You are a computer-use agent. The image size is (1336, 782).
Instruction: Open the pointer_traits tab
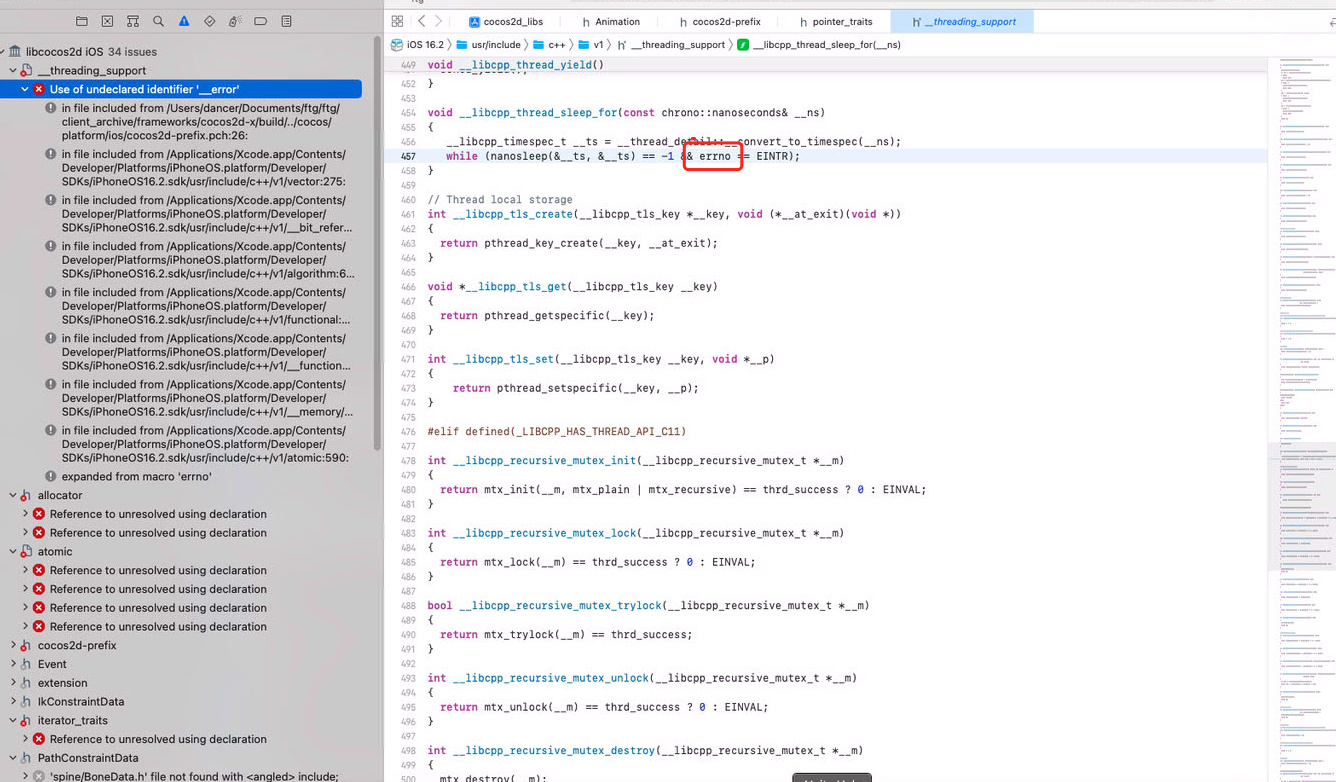836,21
